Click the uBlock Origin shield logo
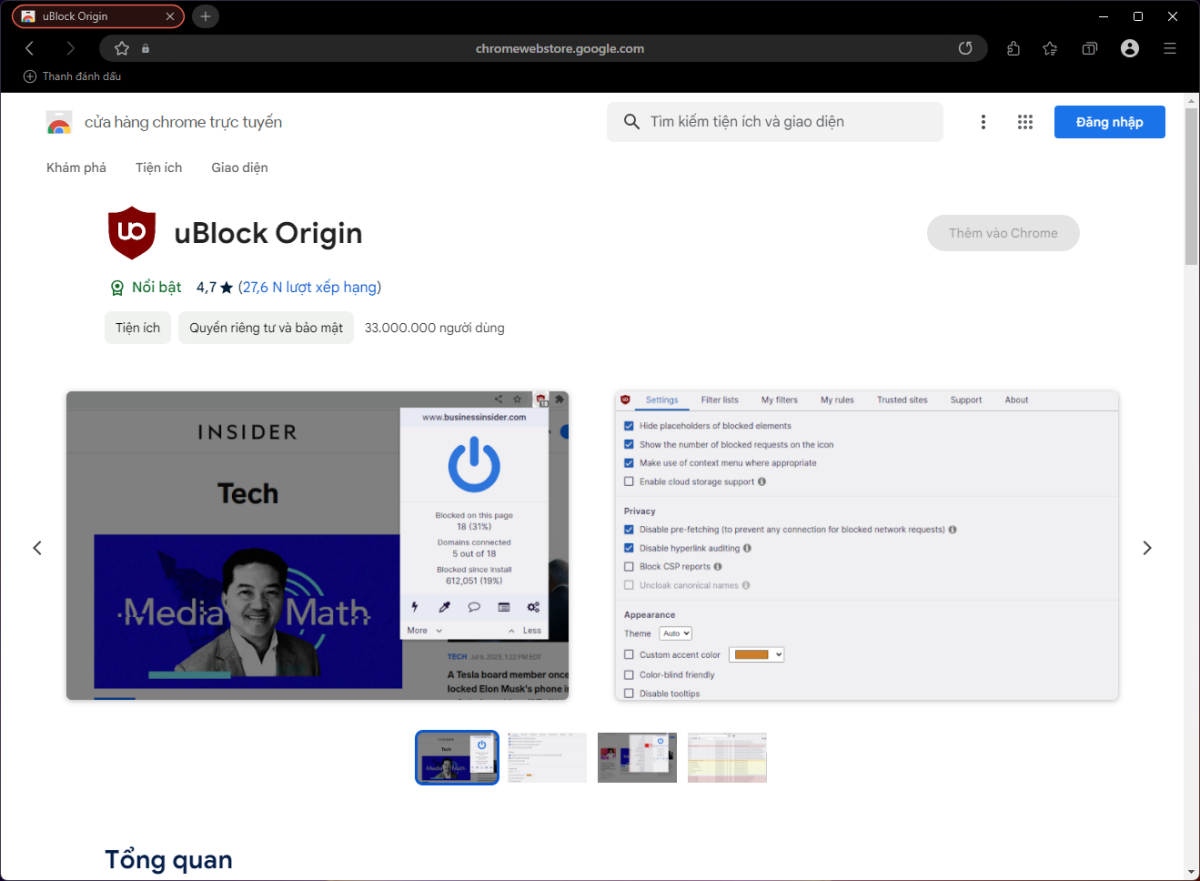 point(132,233)
